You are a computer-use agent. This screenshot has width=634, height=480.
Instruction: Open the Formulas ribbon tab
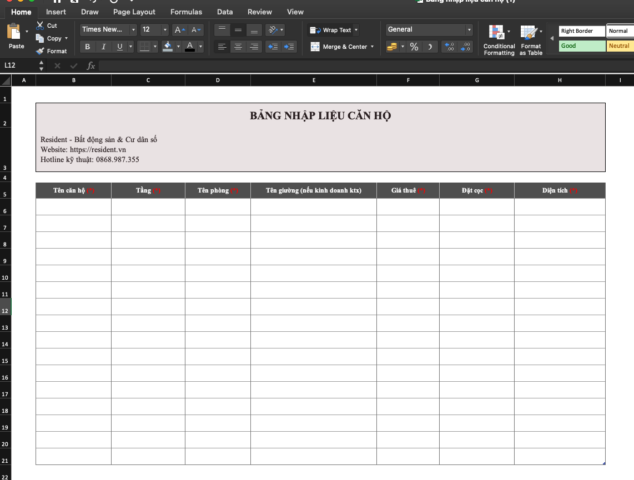pos(186,12)
